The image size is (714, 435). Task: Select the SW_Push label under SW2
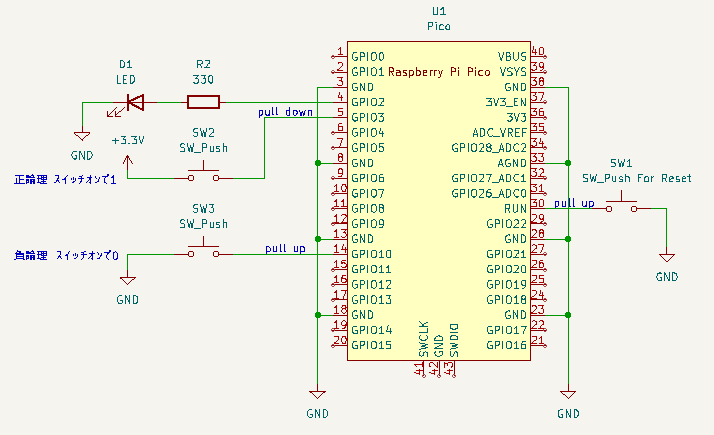[203, 148]
